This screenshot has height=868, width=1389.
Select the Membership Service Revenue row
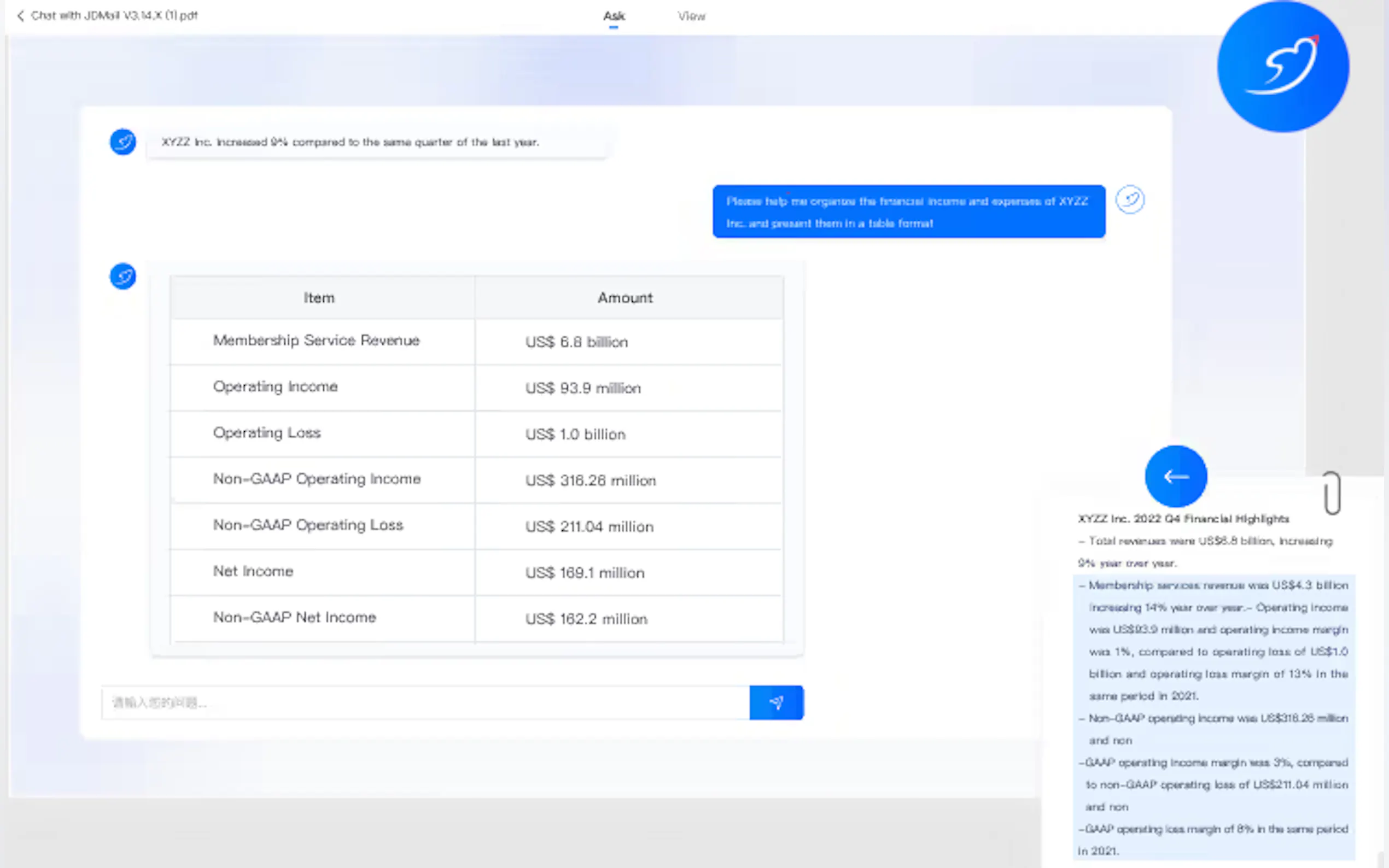317,341
